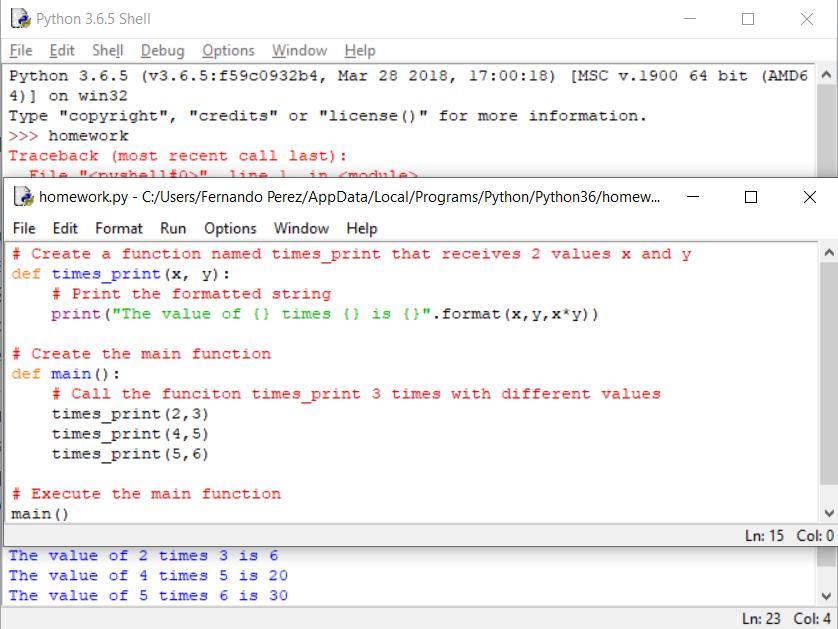This screenshot has width=838, height=629.
Task: Open the Debug menu in Python Shell
Action: 162,51
